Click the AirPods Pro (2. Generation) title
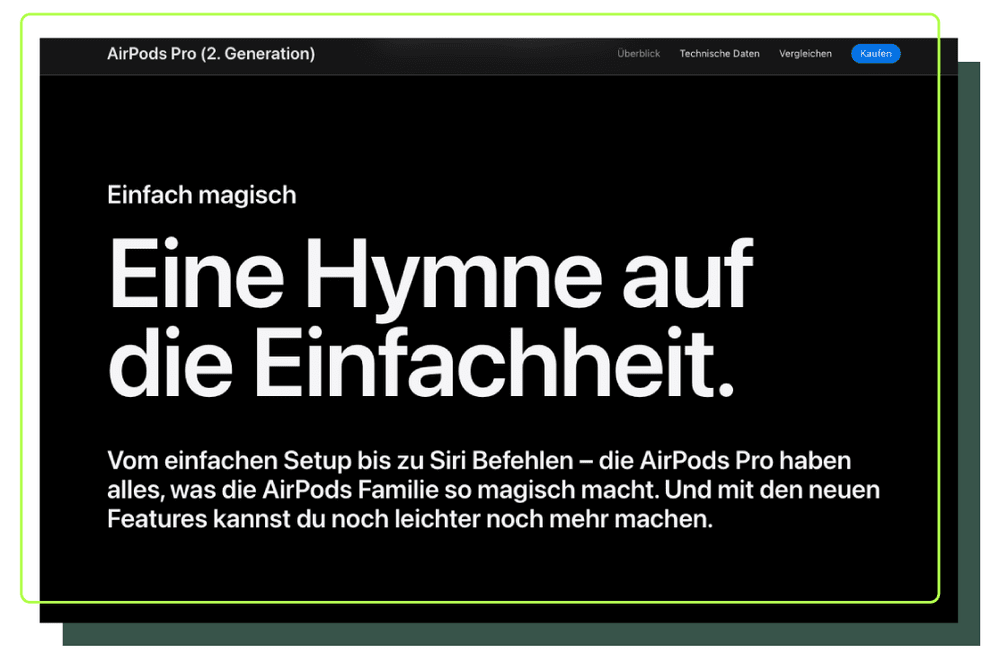1000x669 pixels. tap(211, 54)
